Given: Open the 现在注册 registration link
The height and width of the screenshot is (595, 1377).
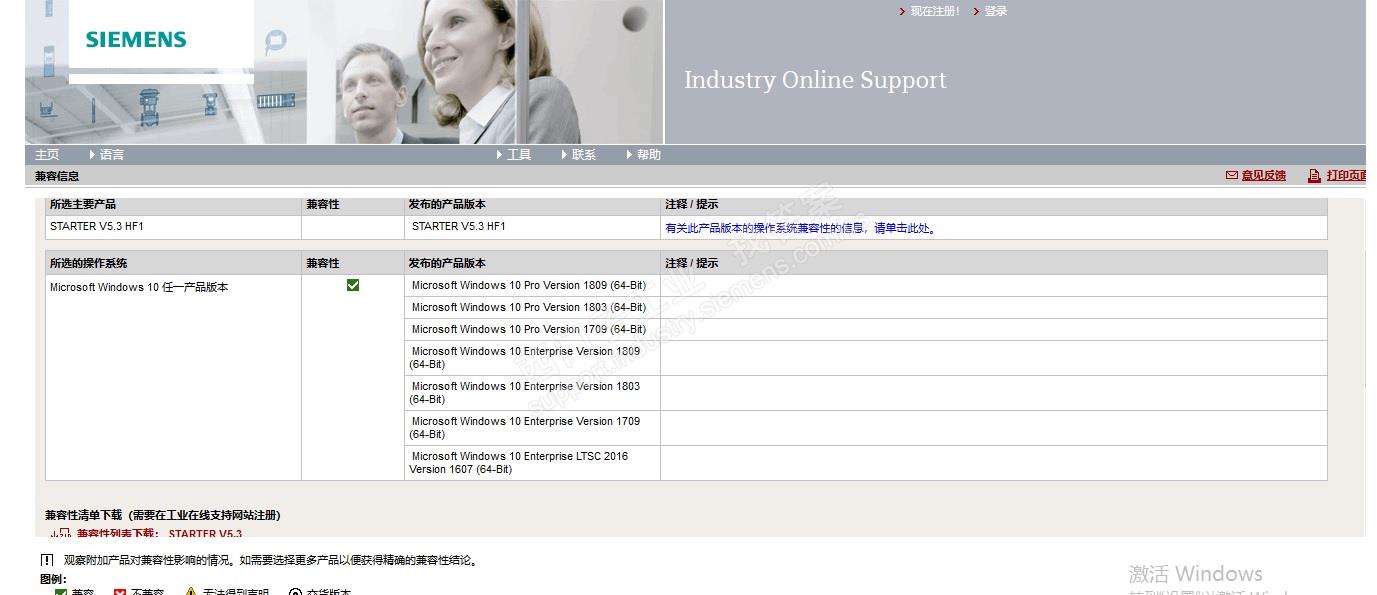Looking at the screenshot, I should click(935, 12).
